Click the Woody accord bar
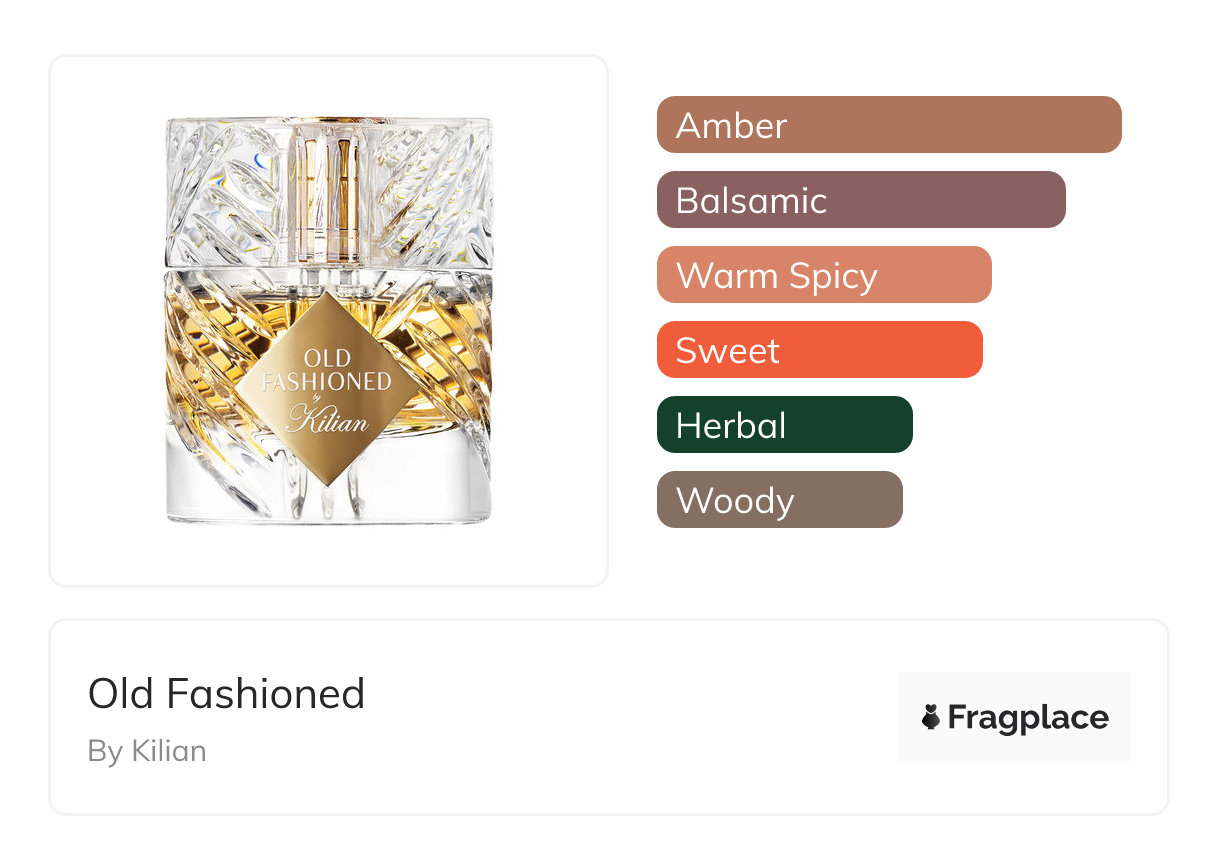This screenshot has height=864, width=1218. click(x=779, y=500)
